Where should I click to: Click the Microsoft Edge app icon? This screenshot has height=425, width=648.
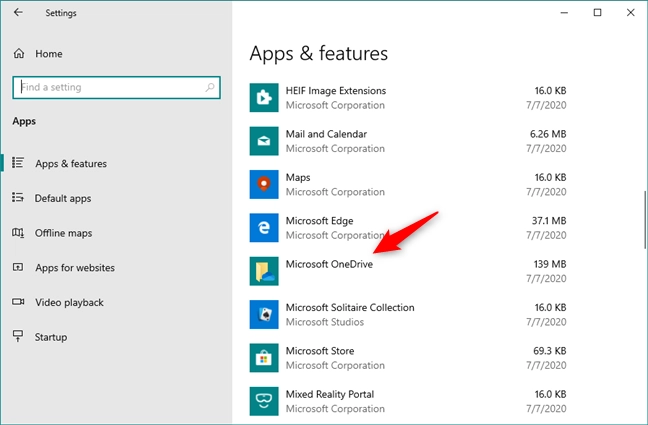pos(264,228)
